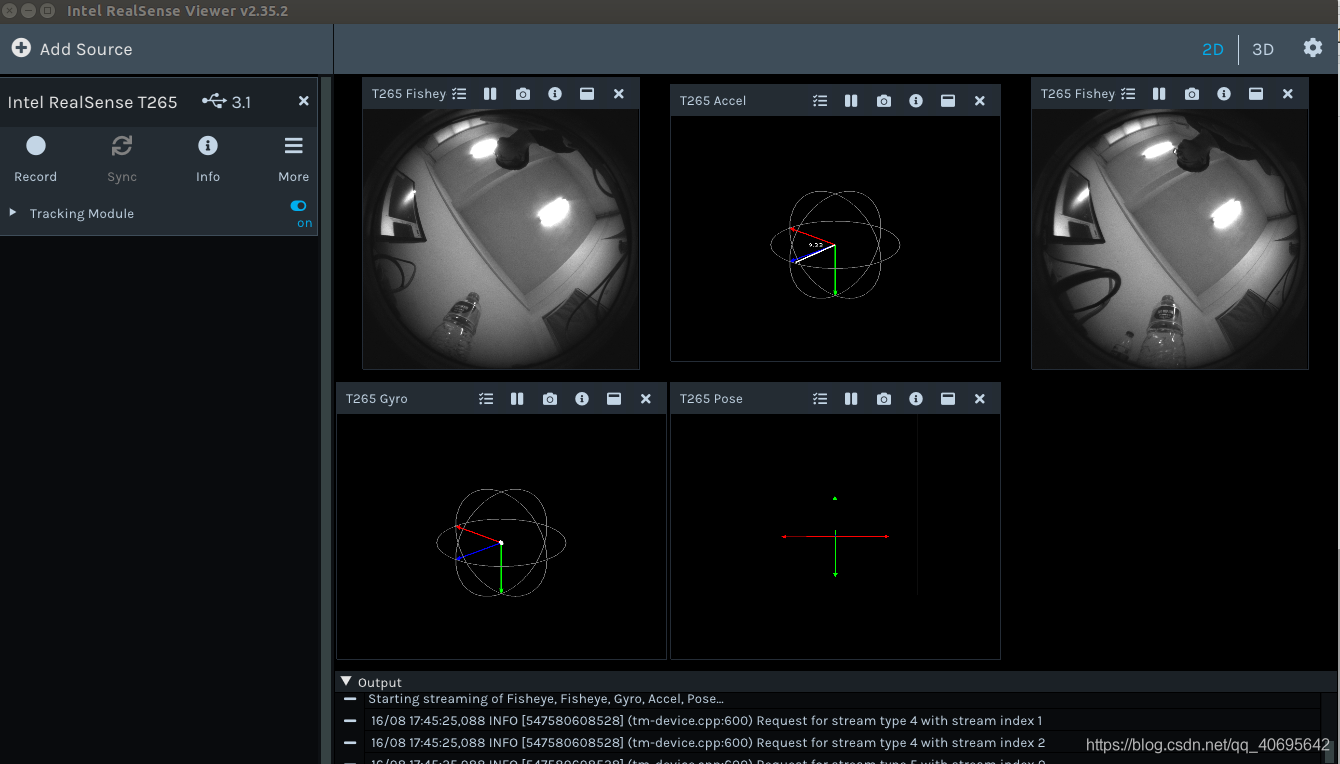Viewport: 1340px width, 764px height.
Task: Click the left Fisheye camera image
Action: (500, 239)
